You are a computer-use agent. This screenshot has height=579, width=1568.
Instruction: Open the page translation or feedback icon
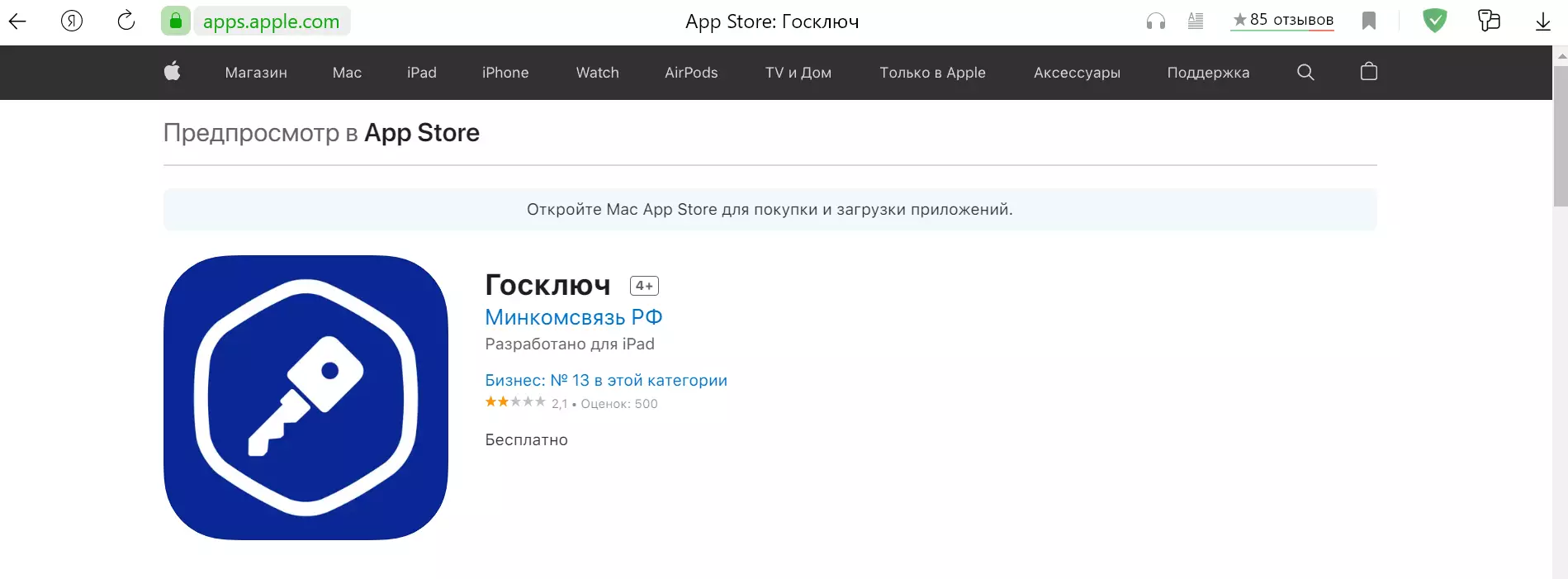1489,21
